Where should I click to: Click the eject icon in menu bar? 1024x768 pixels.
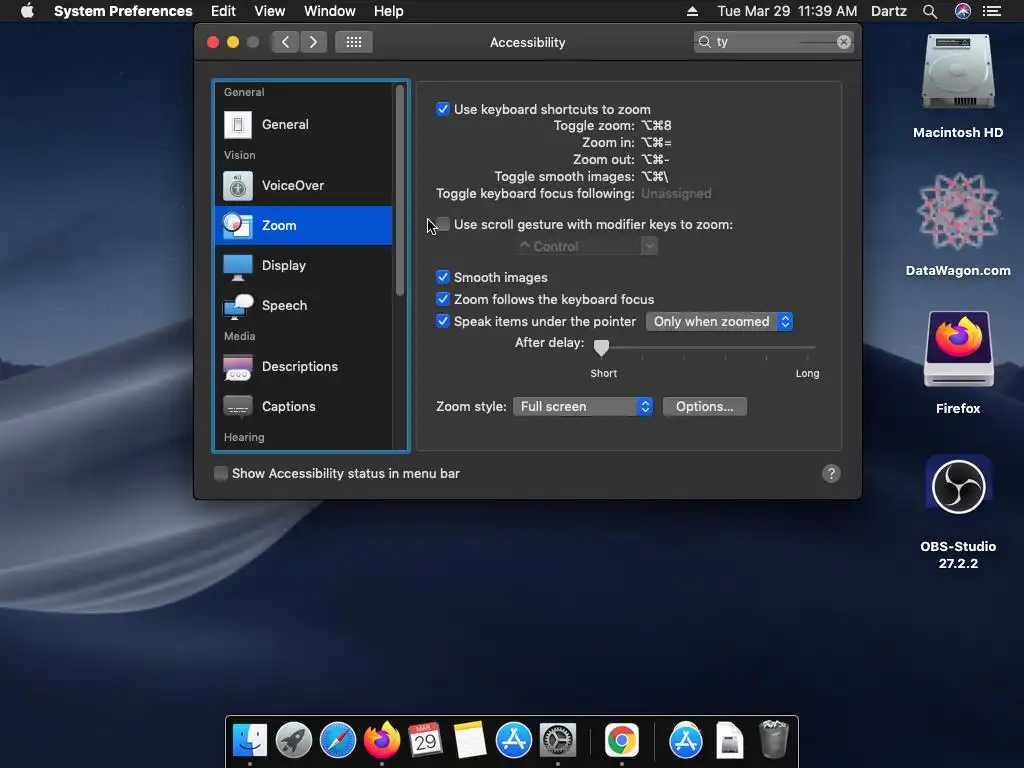point(692,11)
